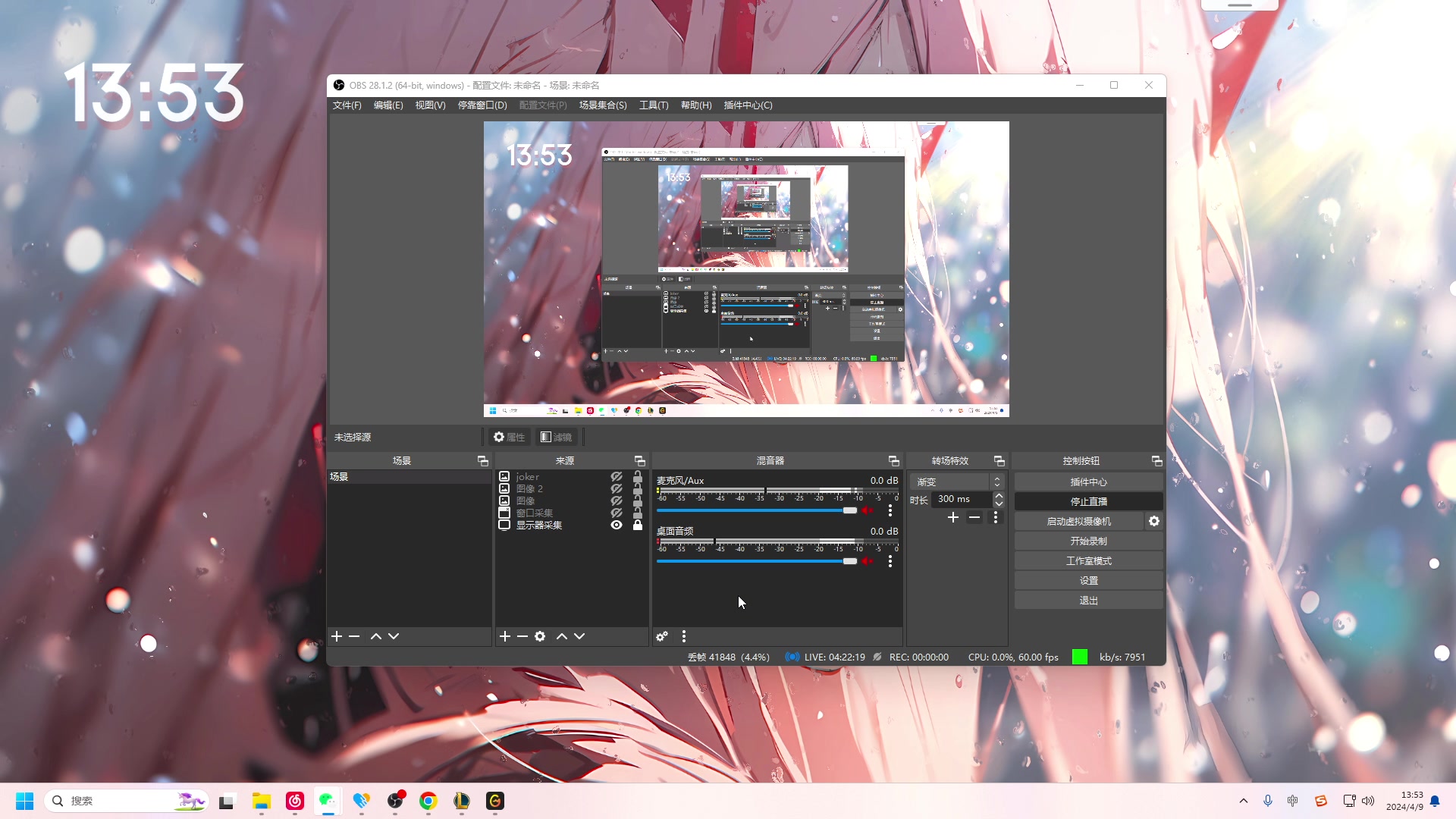Open the 渐变 transition dropdown
The image size is (1456, 819).
click(x=956, y=482)
